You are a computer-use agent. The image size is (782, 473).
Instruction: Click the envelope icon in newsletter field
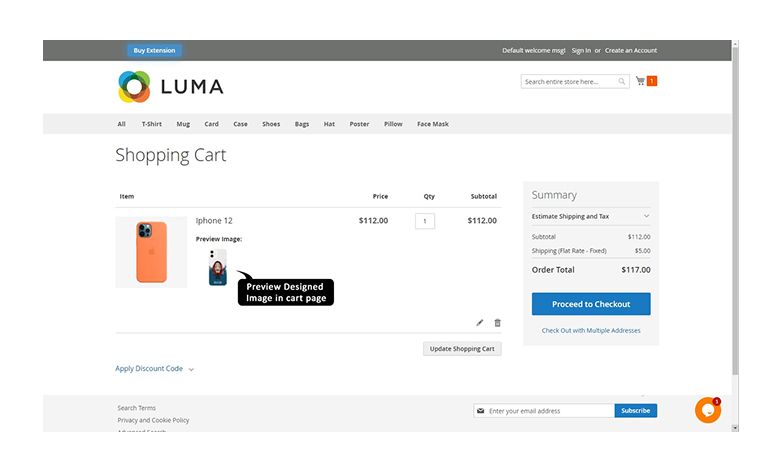tap(481, 411)
